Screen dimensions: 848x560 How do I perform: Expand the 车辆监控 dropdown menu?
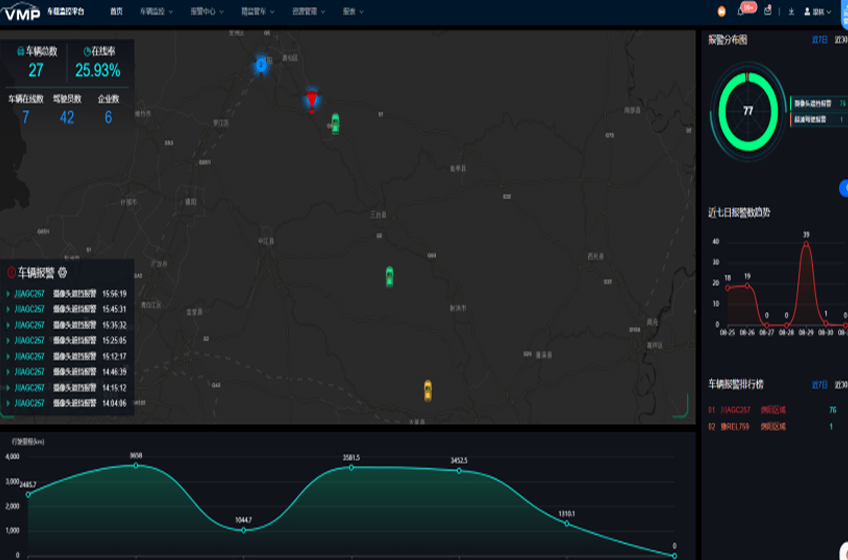[156, 11]
